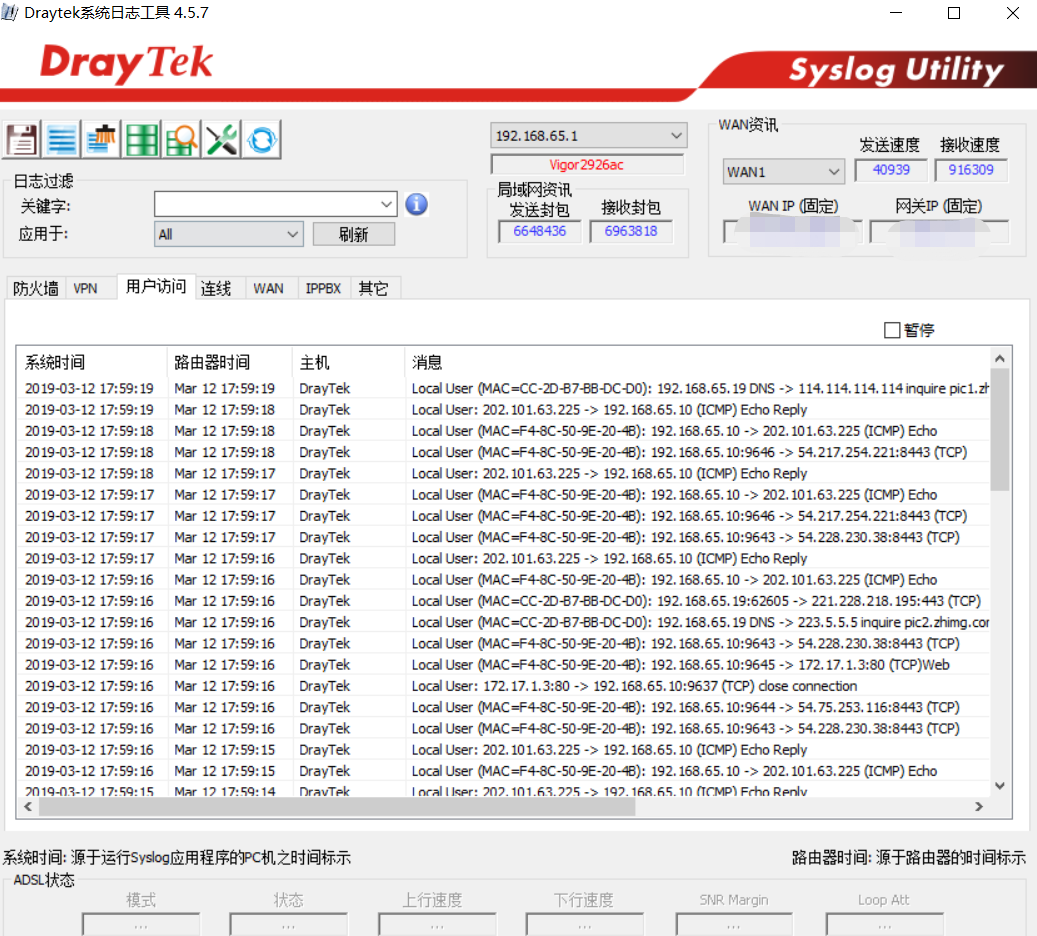Viewport: 1037px width, 936px height.
Task: Click the 路由器时间 column header
Action: coord(229,362)
